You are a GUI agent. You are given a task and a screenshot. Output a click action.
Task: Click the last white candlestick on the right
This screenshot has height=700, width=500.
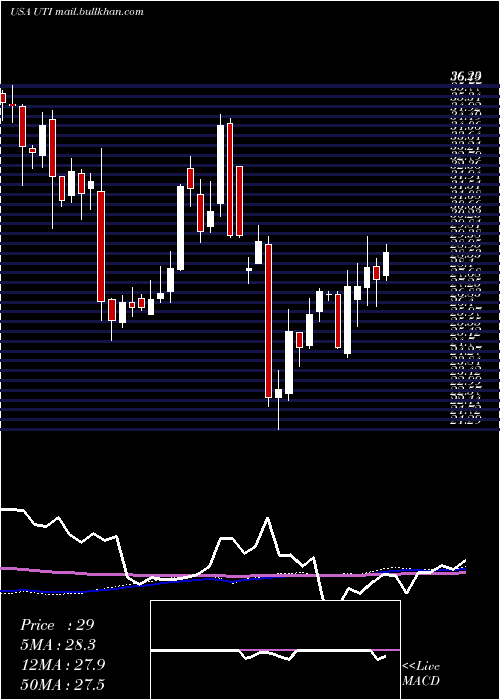coord(386,264)
